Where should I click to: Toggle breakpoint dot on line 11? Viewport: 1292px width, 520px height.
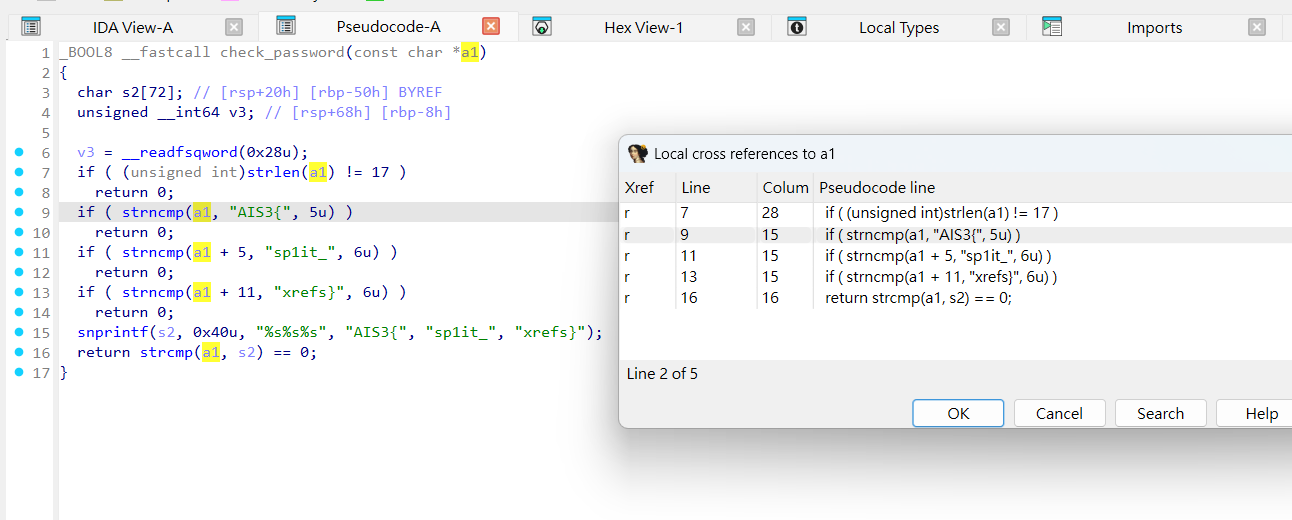[x=19, y=253]
